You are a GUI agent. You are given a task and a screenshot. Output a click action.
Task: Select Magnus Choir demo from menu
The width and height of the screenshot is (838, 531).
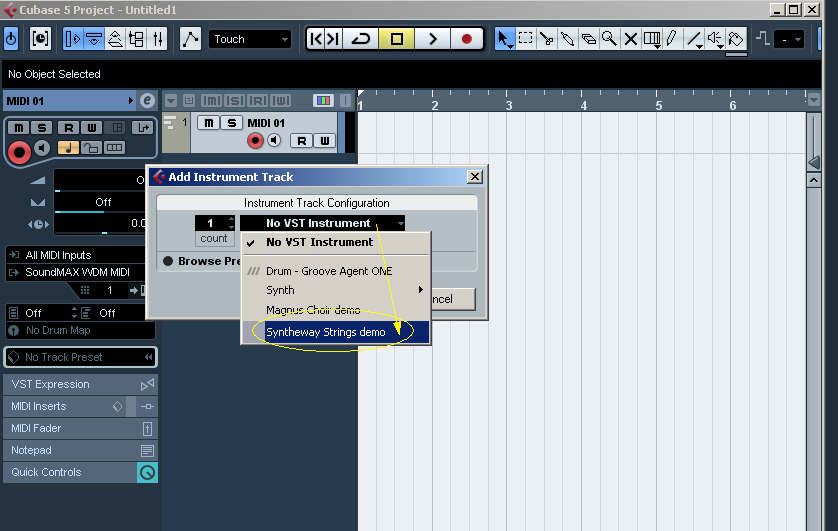pyautogui.click(x=336, y=310)
